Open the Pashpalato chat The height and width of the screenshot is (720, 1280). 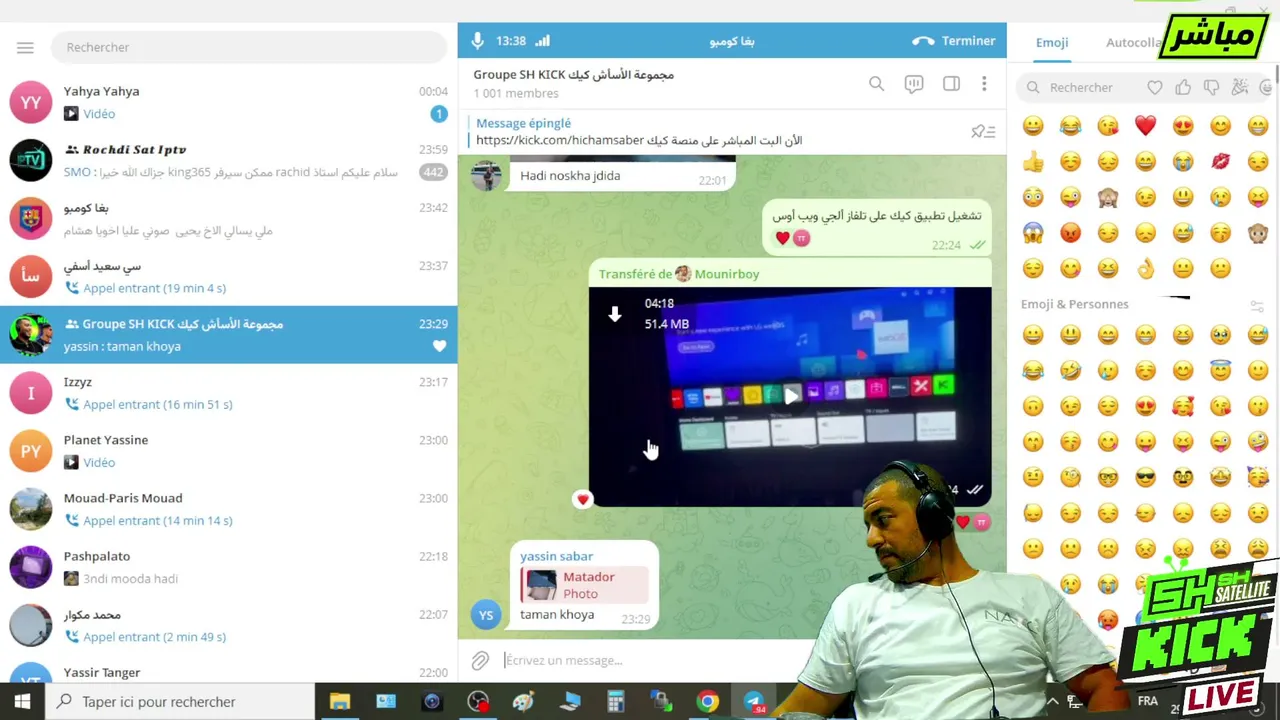tap(229, 566)
